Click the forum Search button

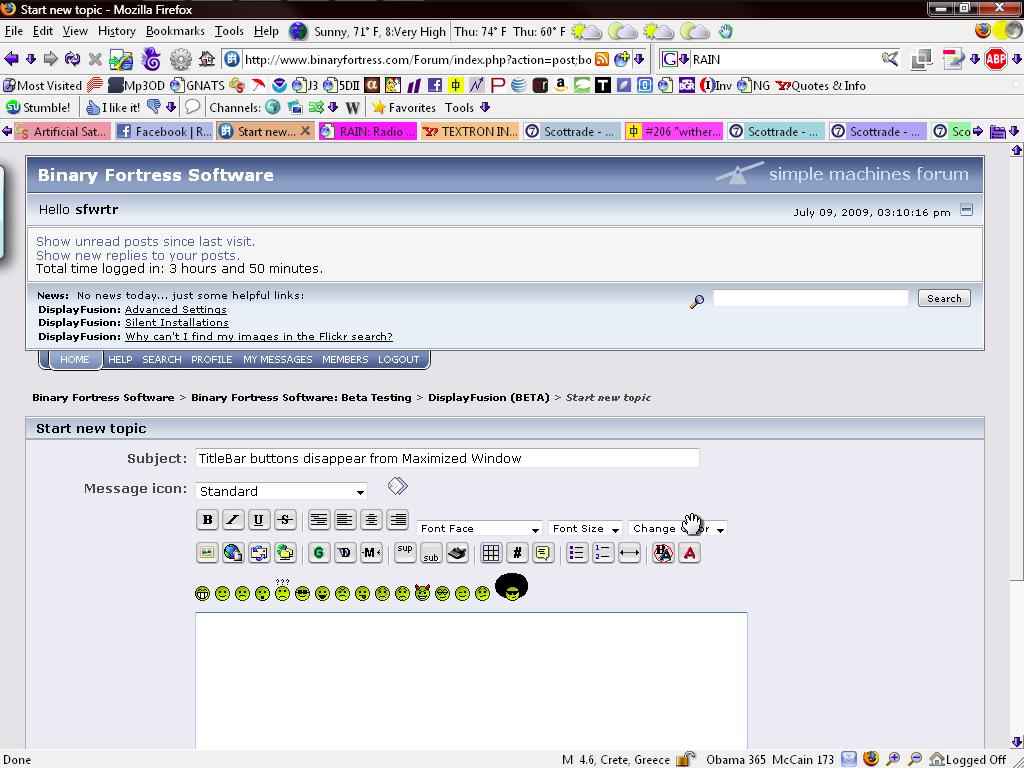pyautogui.click(x=943, y=298)
